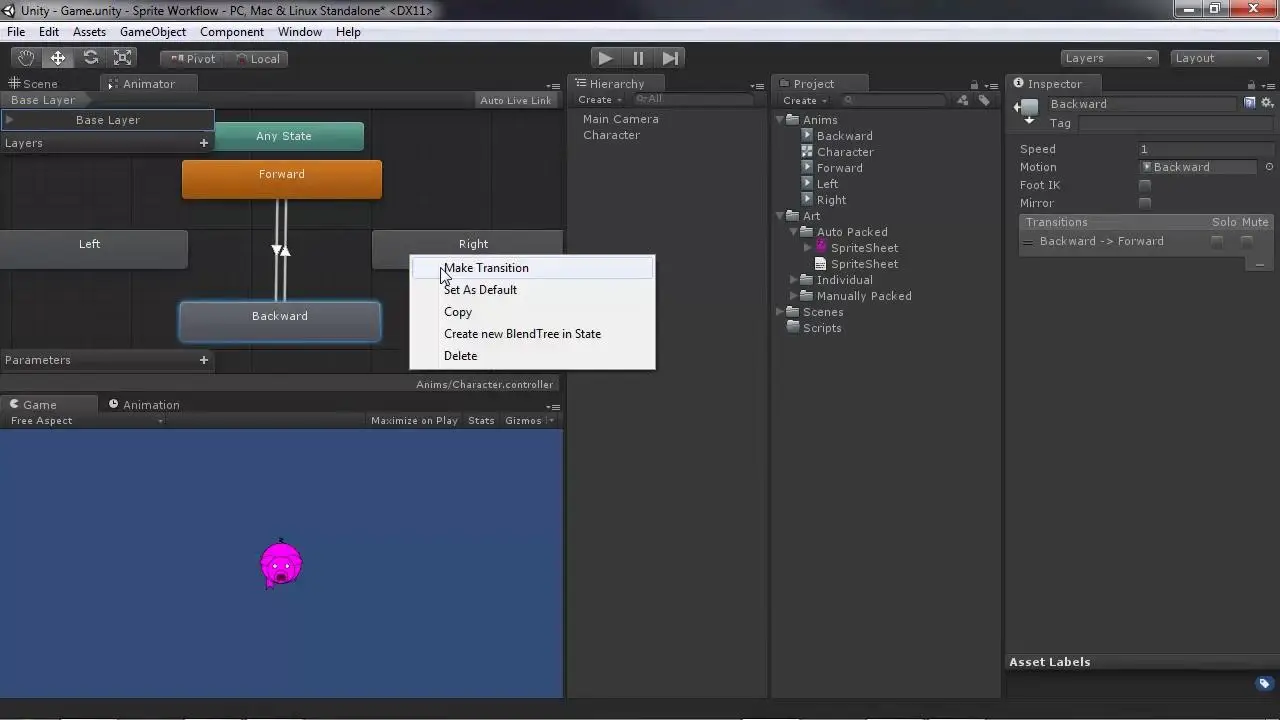The width and height of the screenshot is (1280, 720).
Task: Add a new layer with plus icon
Action: (x=204, y=143)
